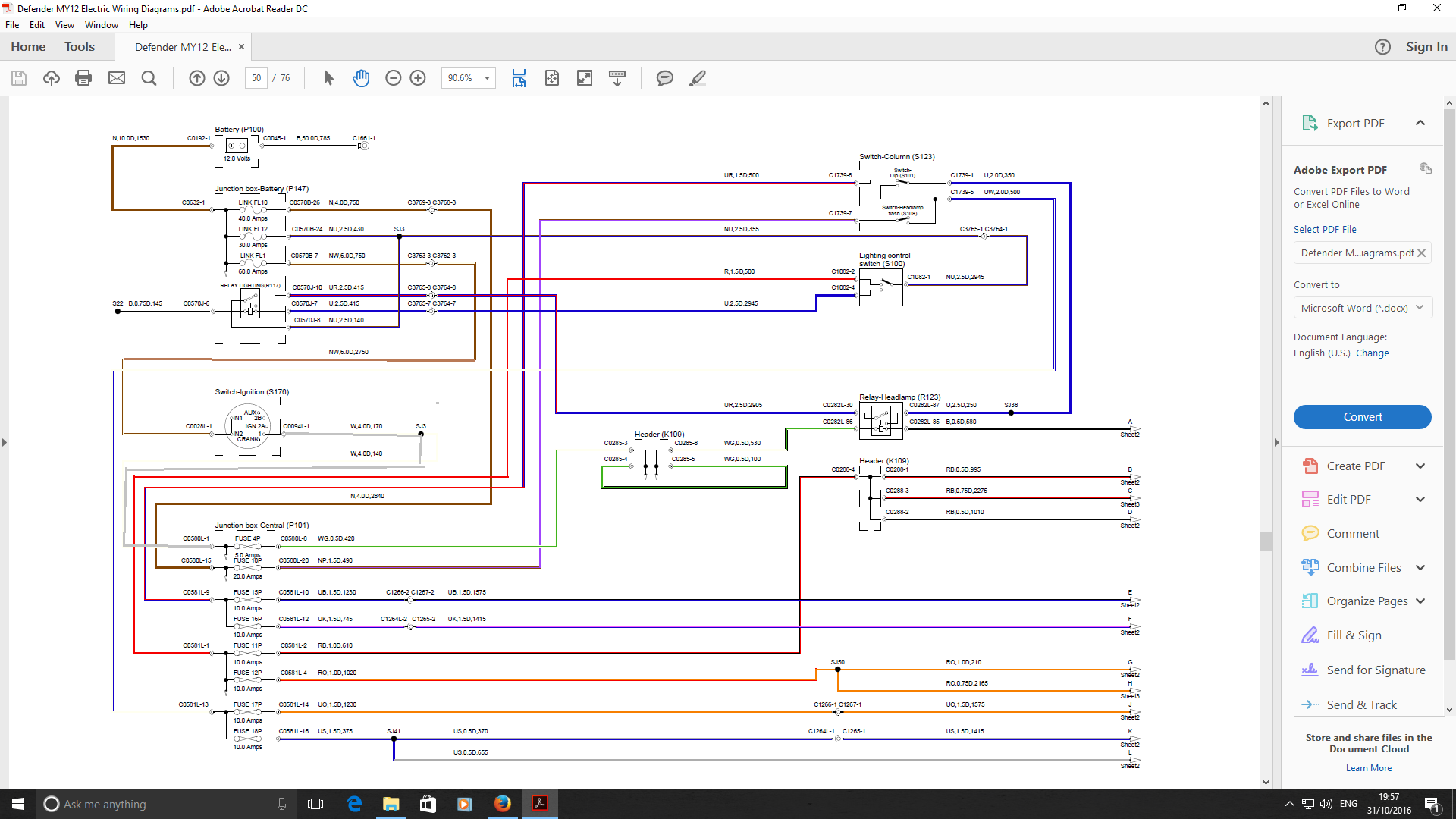Image resolution: width=1456 pixels, height=819 pixels.
Task: Choose the arrow Selection tool
Action: (x=328, y=78)
